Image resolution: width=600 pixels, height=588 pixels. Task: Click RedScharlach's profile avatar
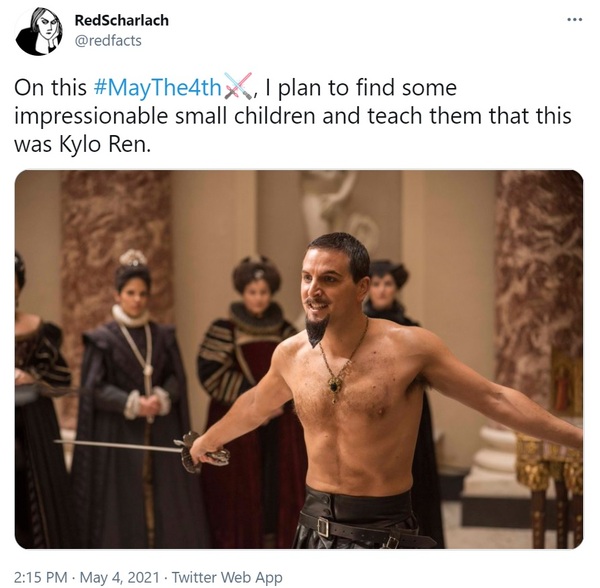pos(39,32)
